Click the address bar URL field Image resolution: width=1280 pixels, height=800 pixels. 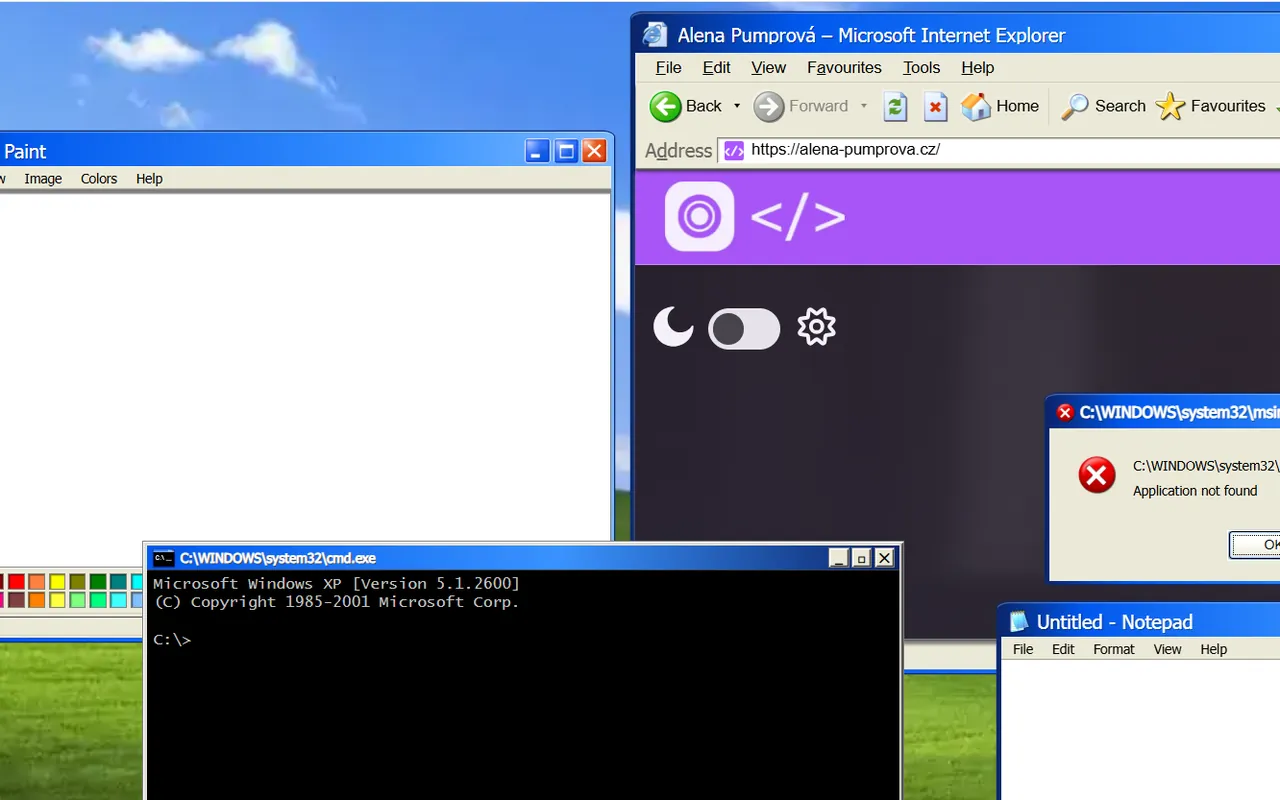point(1000,150)
